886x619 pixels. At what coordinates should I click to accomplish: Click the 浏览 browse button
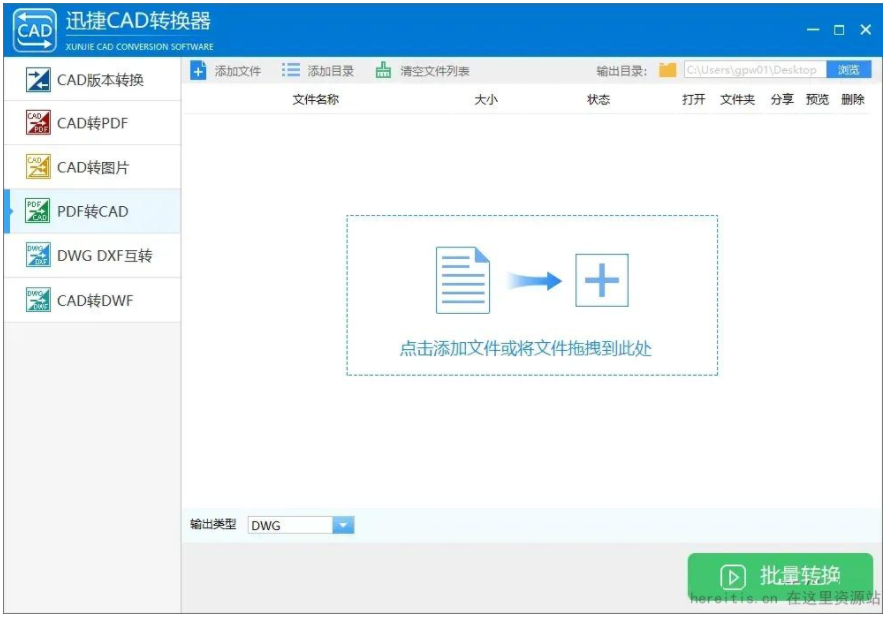pyautogui.click(x=849, y=70)
